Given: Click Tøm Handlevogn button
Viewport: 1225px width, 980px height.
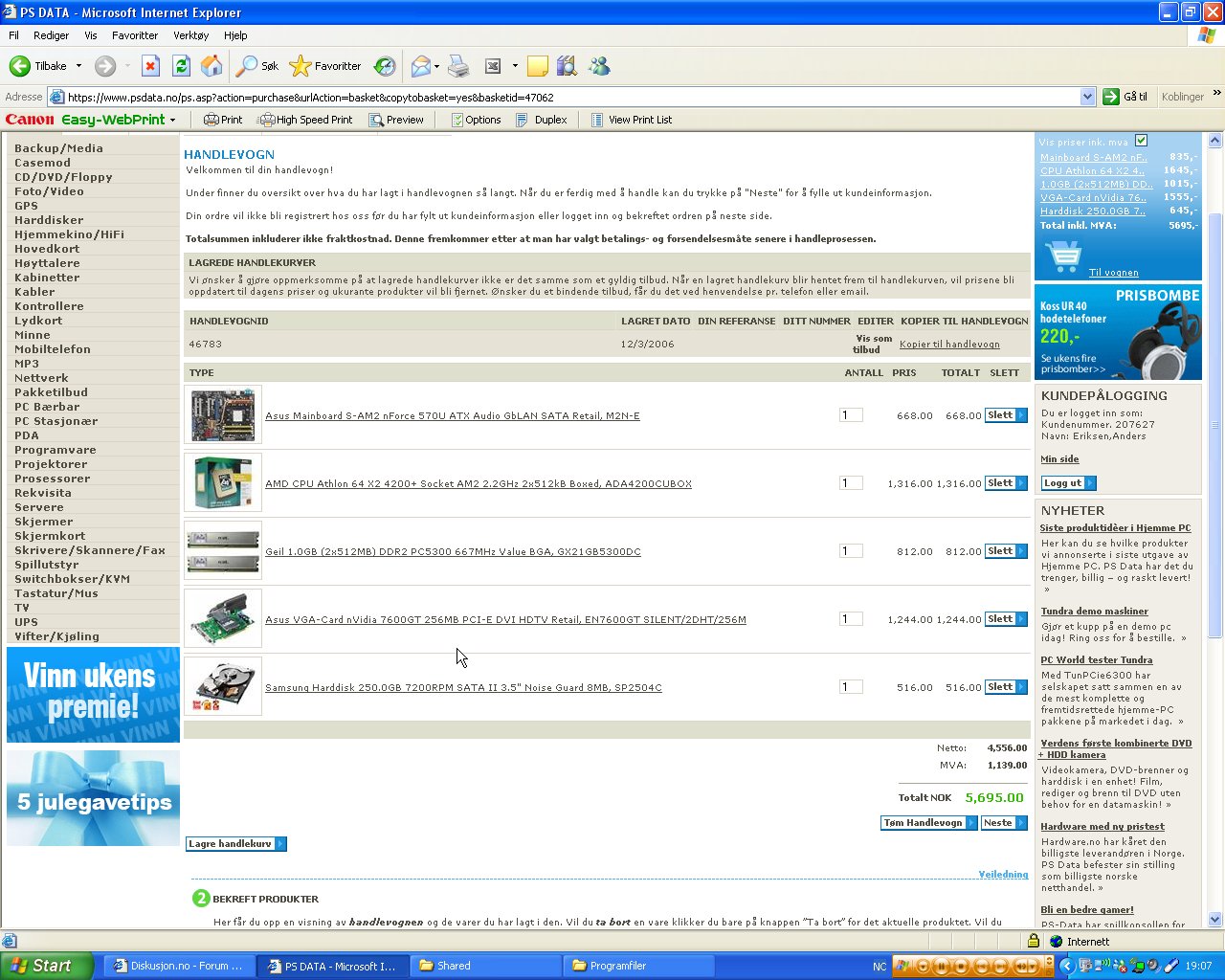Looking at the screenshot, I should click(x=929, y=823).
